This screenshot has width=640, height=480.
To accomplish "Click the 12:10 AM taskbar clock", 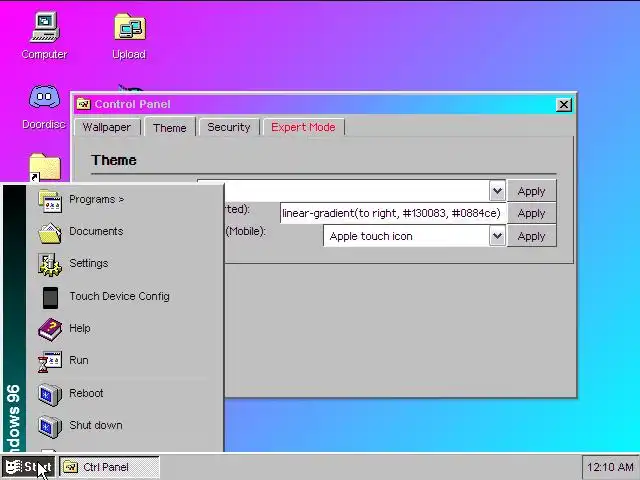I will pyautogui.click(x=610, y=467).
